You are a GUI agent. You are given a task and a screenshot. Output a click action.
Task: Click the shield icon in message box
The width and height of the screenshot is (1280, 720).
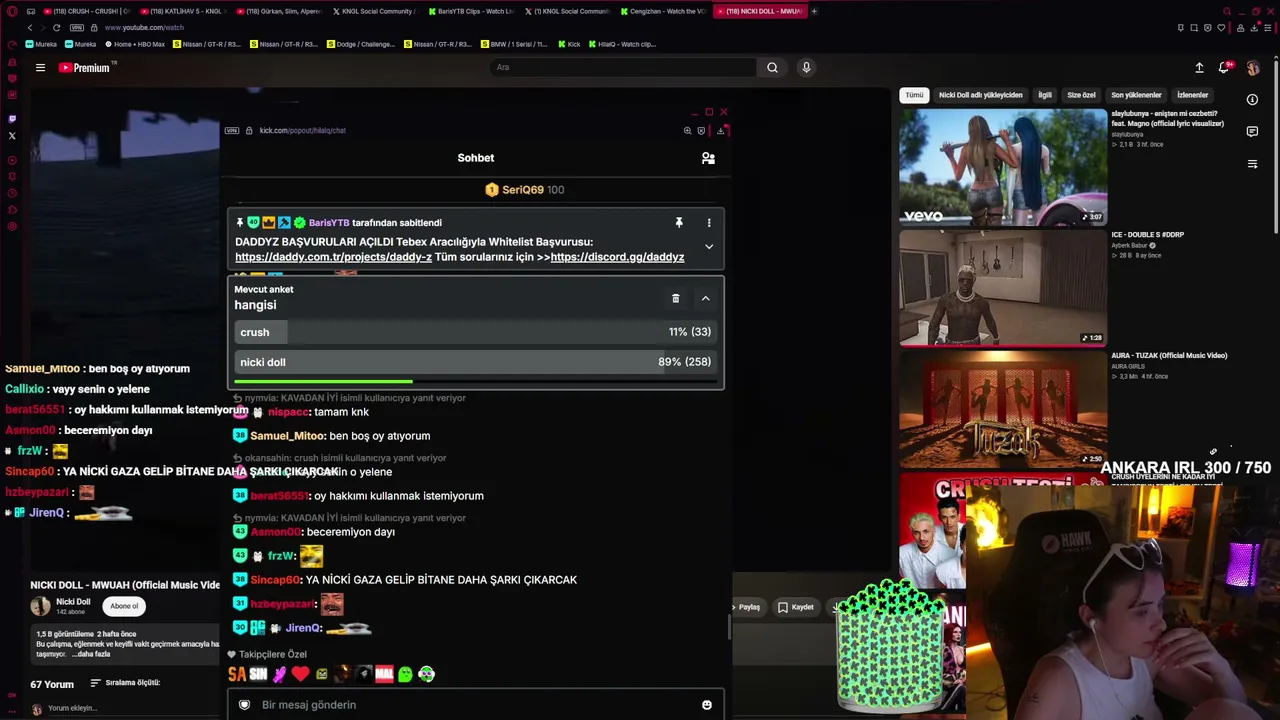tap(244, 705)
